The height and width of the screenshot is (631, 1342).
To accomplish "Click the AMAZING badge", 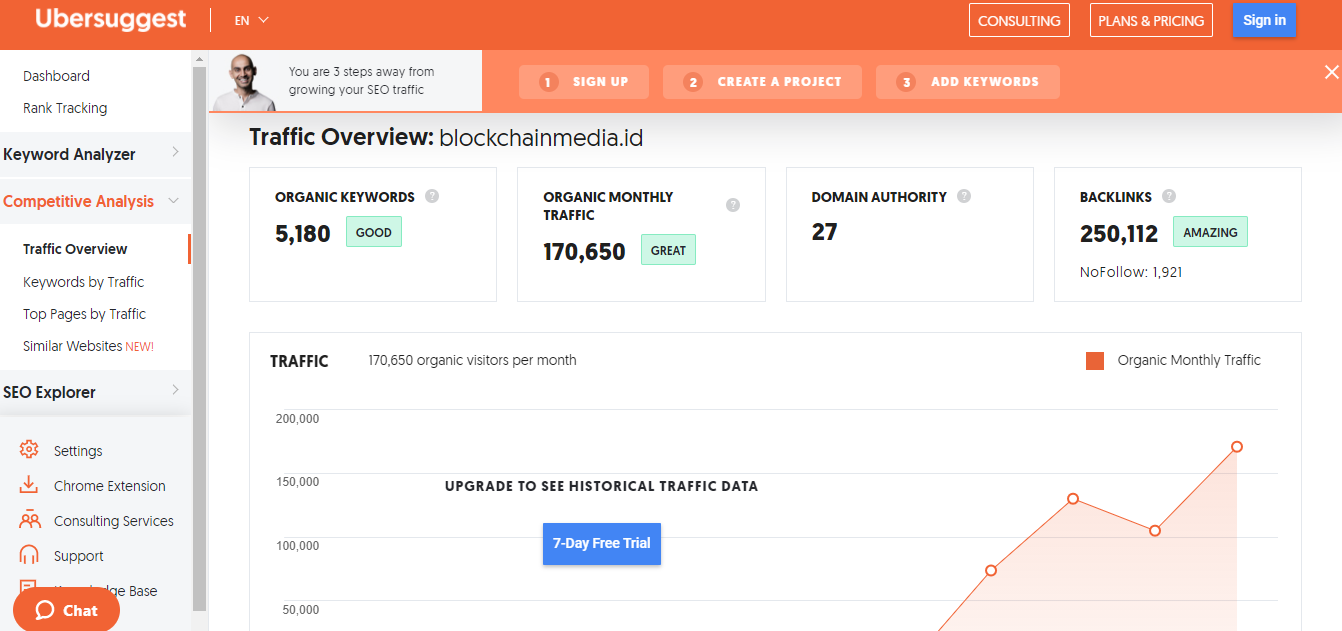I will [x=1210, y=232].
